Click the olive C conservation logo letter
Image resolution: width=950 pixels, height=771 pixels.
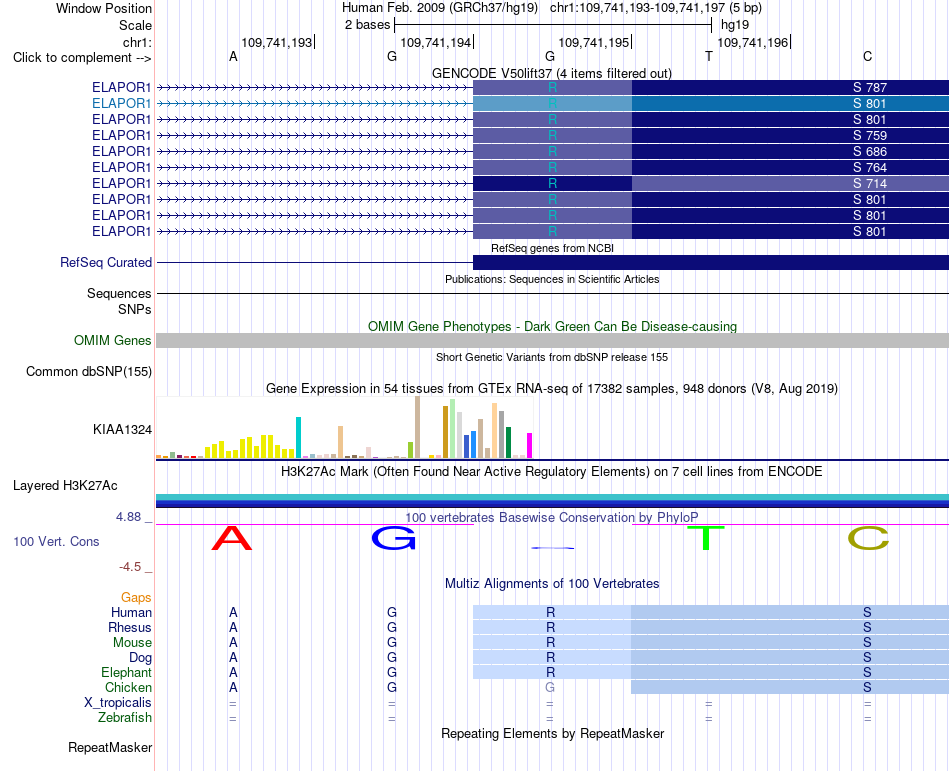point(868,538)
